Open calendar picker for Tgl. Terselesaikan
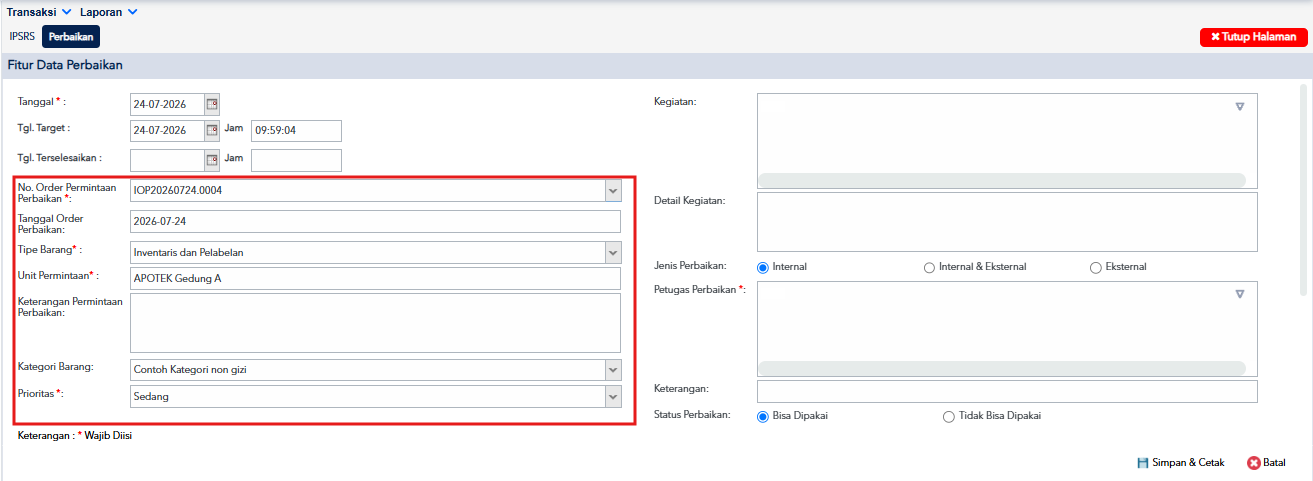 point(212,159)
